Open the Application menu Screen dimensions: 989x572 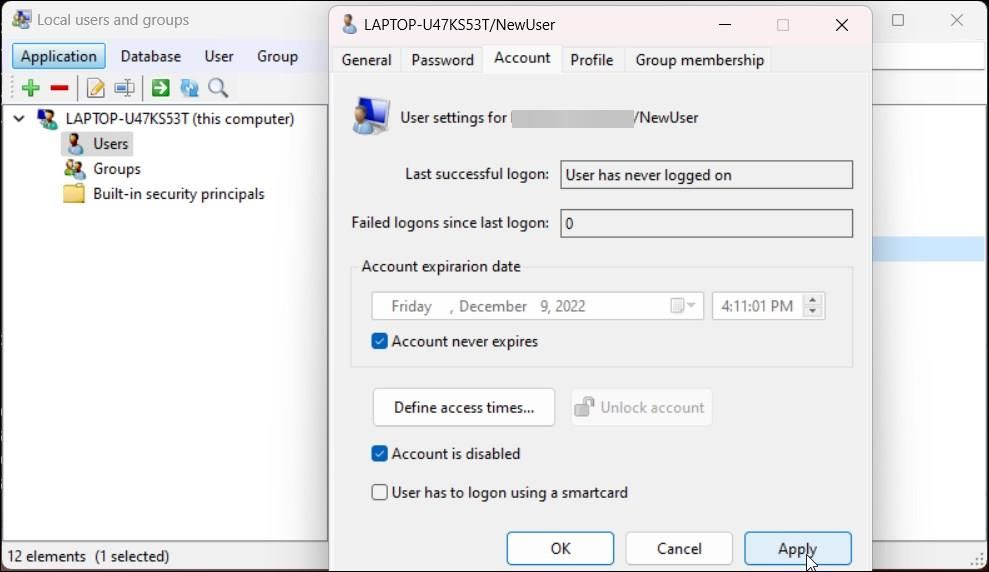click(59, 56)
